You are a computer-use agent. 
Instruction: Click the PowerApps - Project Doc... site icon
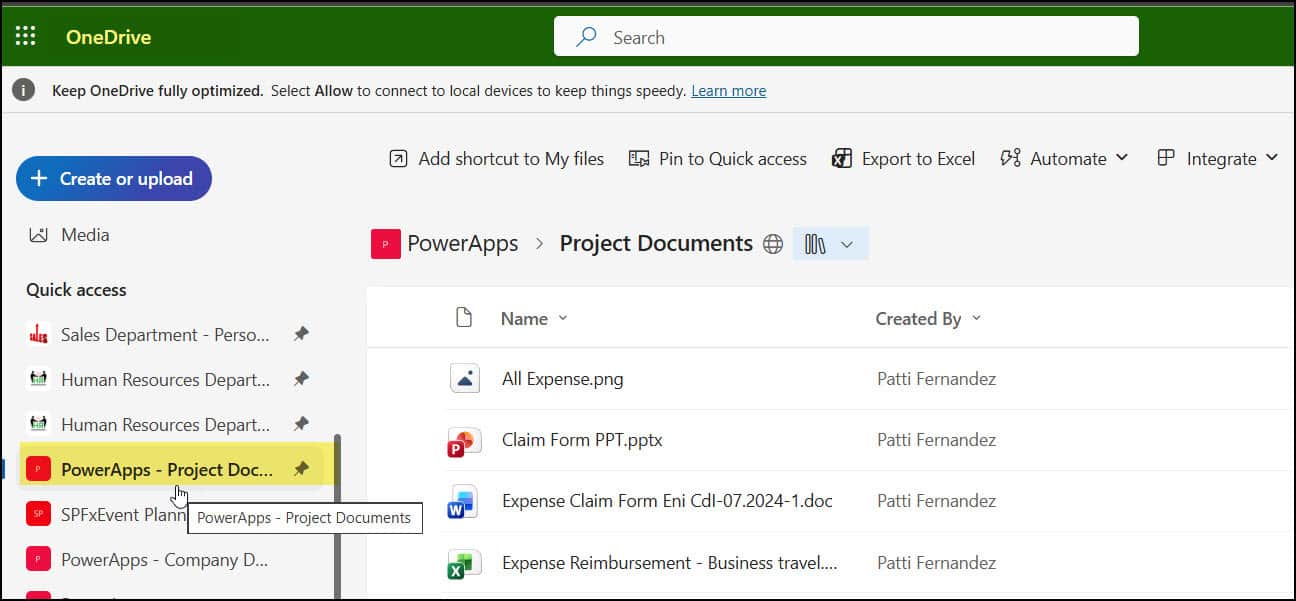coord(39,469)
